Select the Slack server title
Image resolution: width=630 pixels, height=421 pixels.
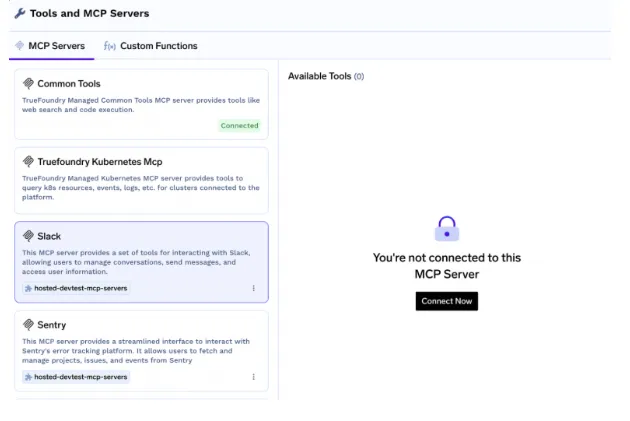(x=49, y=236)
